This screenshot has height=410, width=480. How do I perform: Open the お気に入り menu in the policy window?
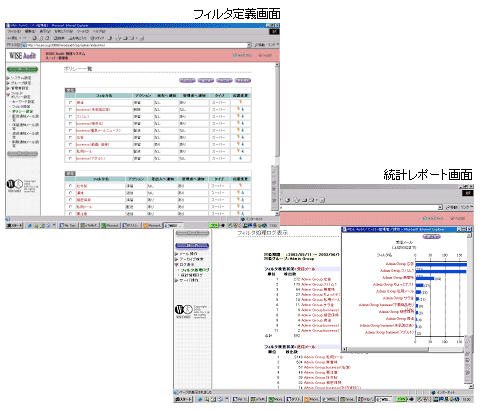(64, 31)
